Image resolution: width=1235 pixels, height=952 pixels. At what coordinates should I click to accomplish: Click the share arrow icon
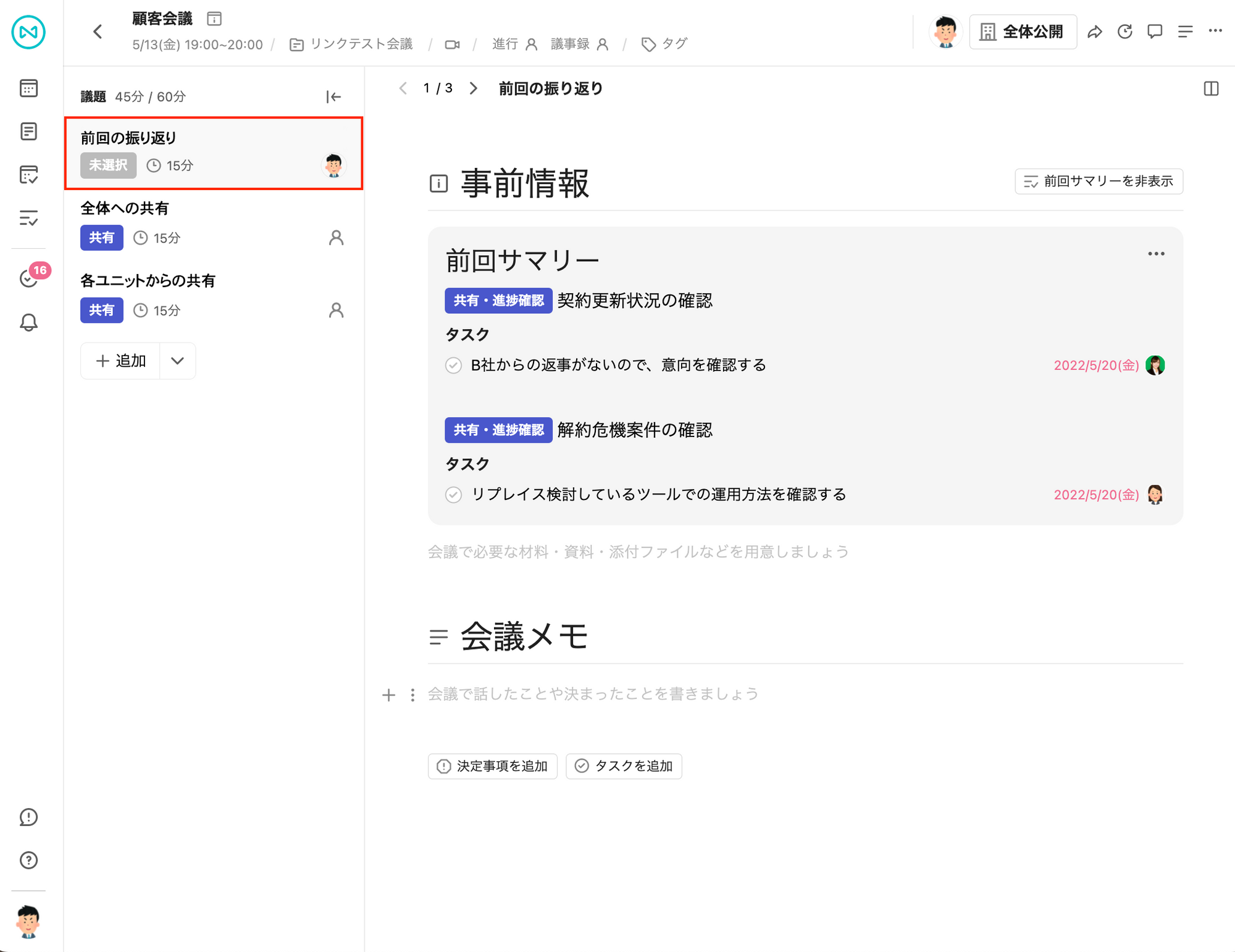pyautogui.click(x=1095, y=31)
